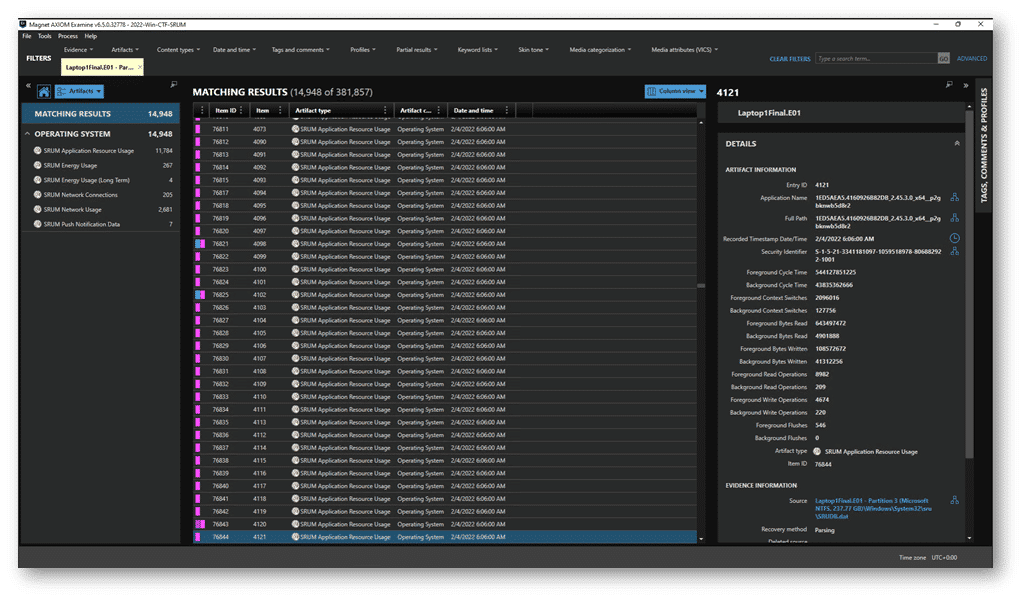Open the Content types filter dropdown
The height and width of the screenshot is (601, 1026).
coord(178,50)
